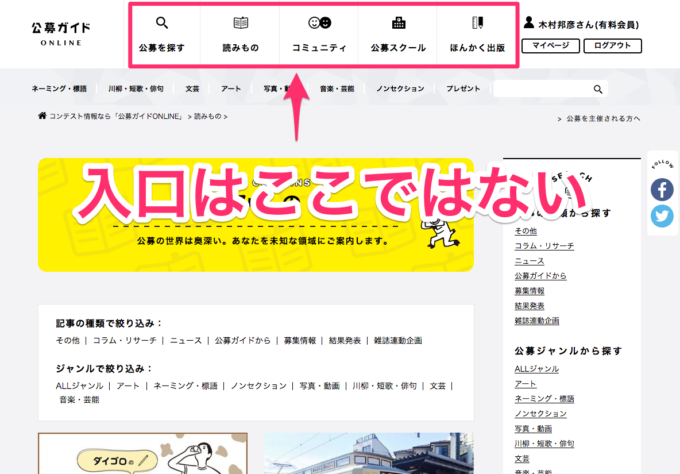Click the 公募ガイド ONLINE logo
Image resolution: width=680 pixels, height=474 pixels.
point(62,34)
